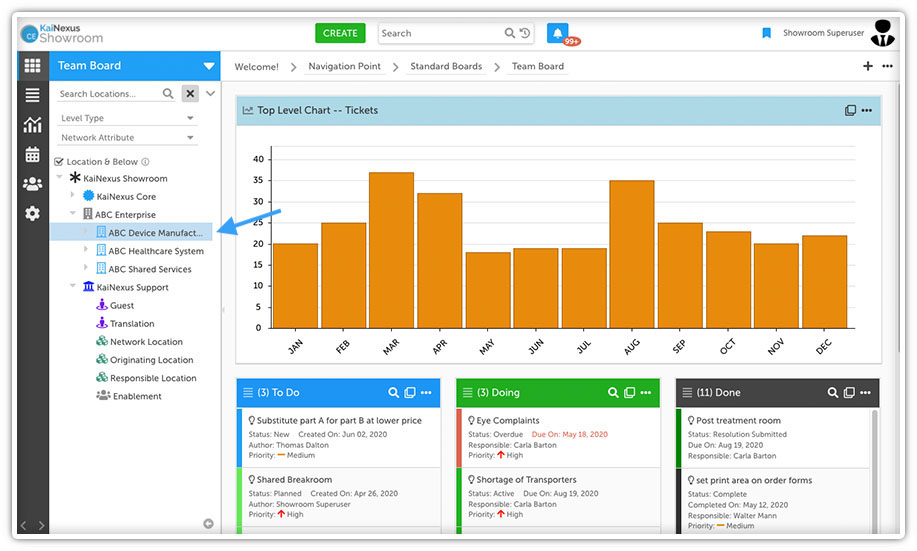
Task: Select the Translation location
Action: click(x=132, y=323)
